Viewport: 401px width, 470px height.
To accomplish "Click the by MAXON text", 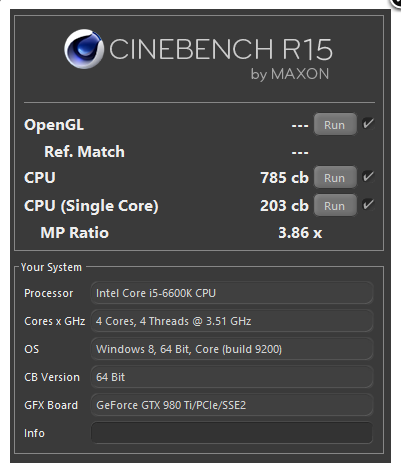I will tap(290, 74).
